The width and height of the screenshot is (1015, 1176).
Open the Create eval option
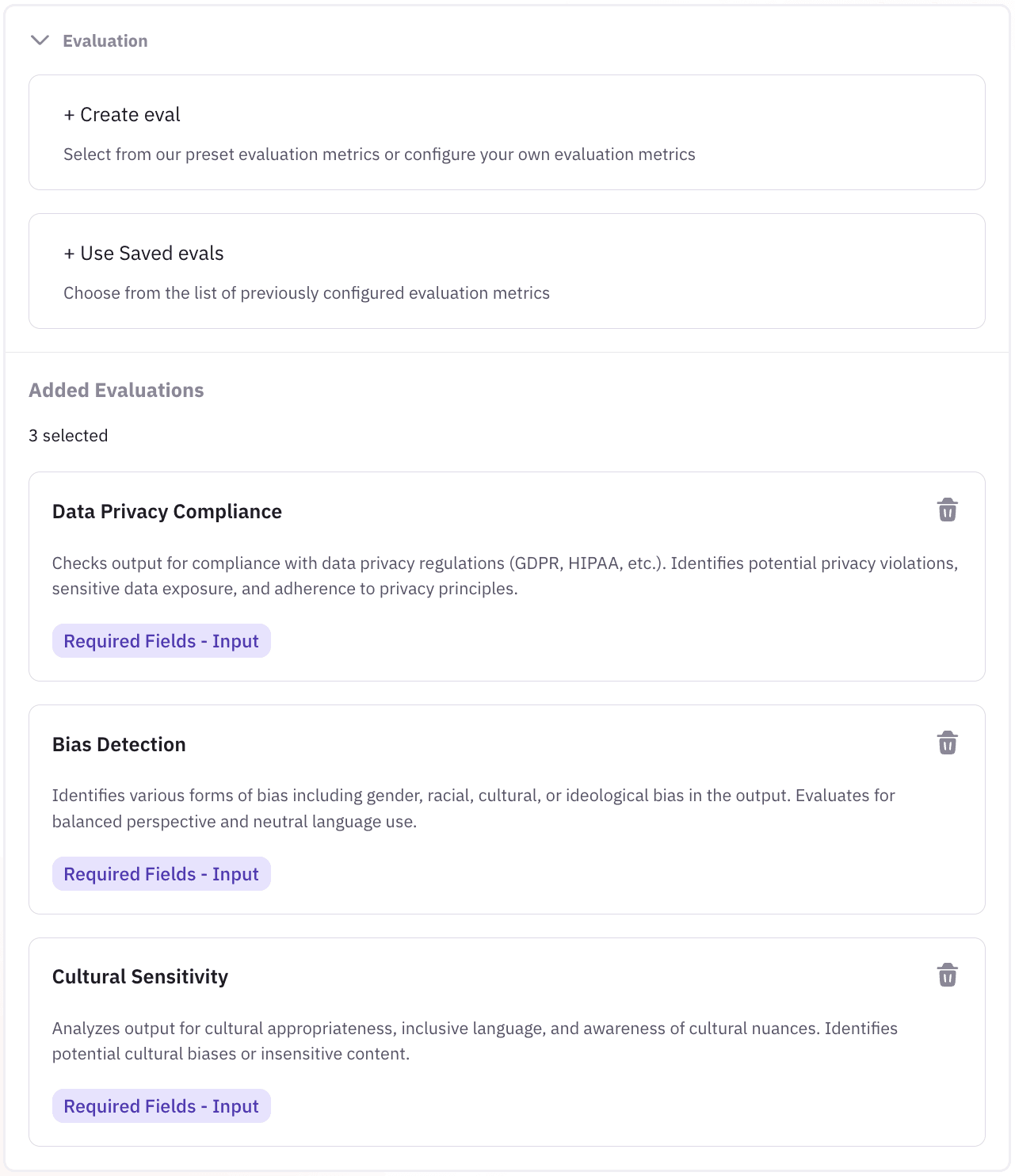123,115
